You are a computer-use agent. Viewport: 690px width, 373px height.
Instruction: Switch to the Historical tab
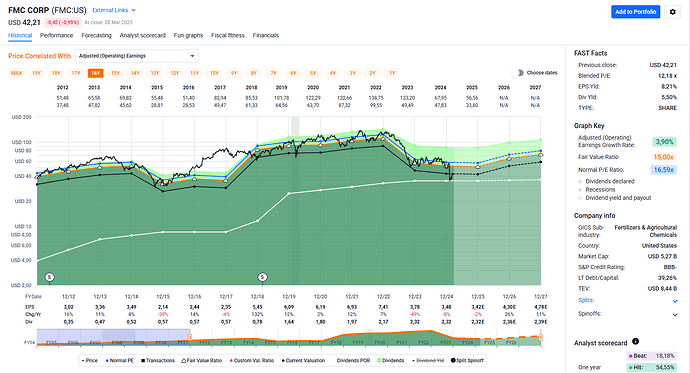click(x=20, y=36)
